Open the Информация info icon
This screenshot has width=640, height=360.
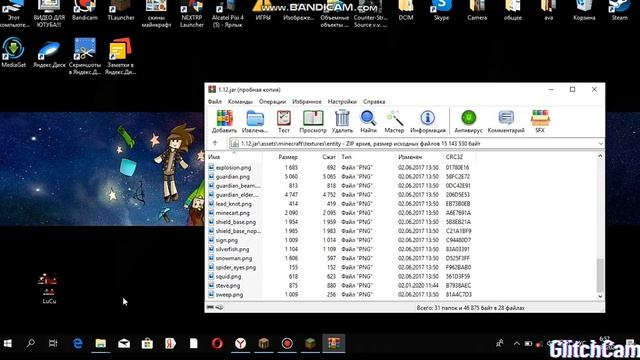coord(428,121)
